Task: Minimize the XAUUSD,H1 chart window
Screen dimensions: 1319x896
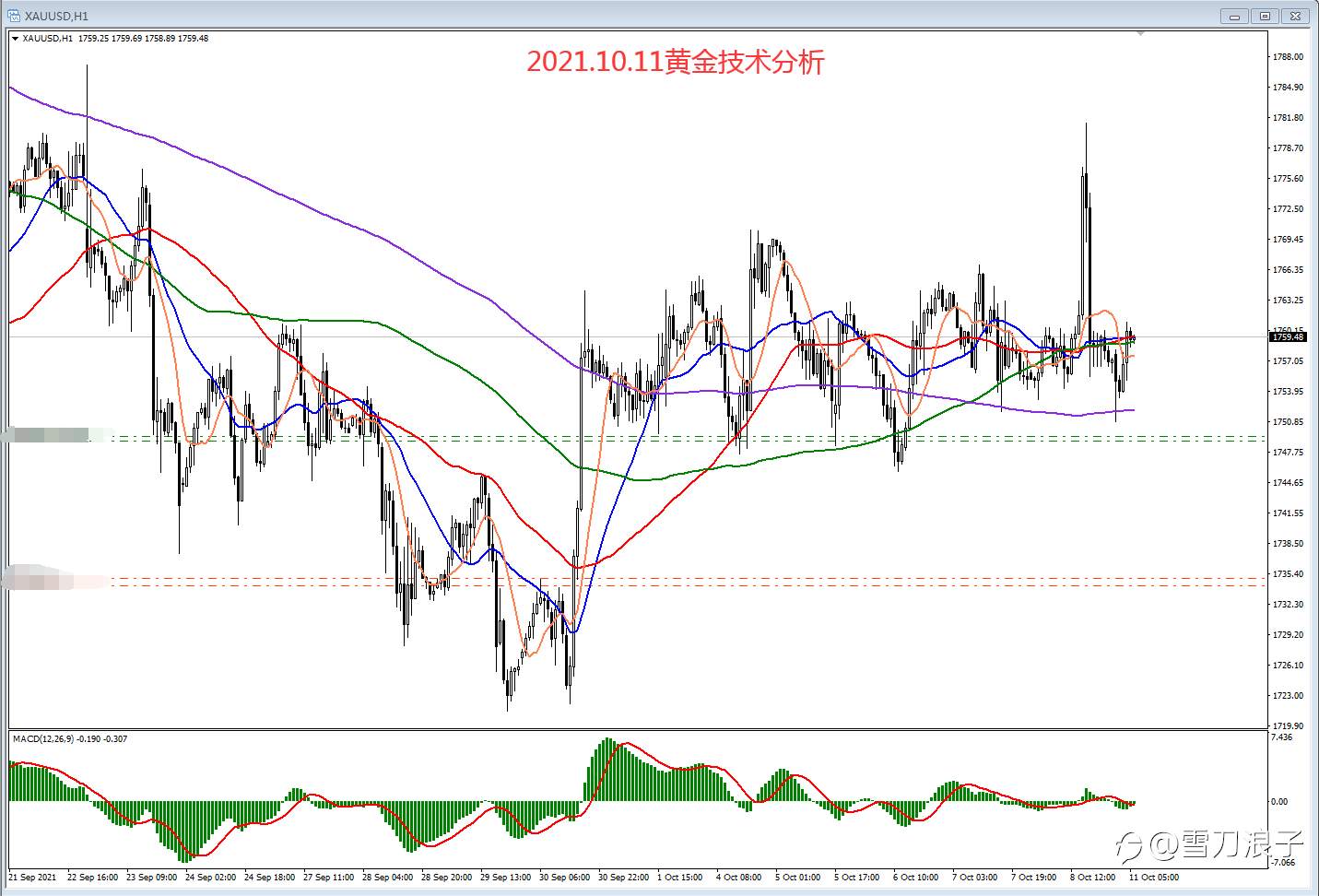Action: click(x=1234, y=16)
